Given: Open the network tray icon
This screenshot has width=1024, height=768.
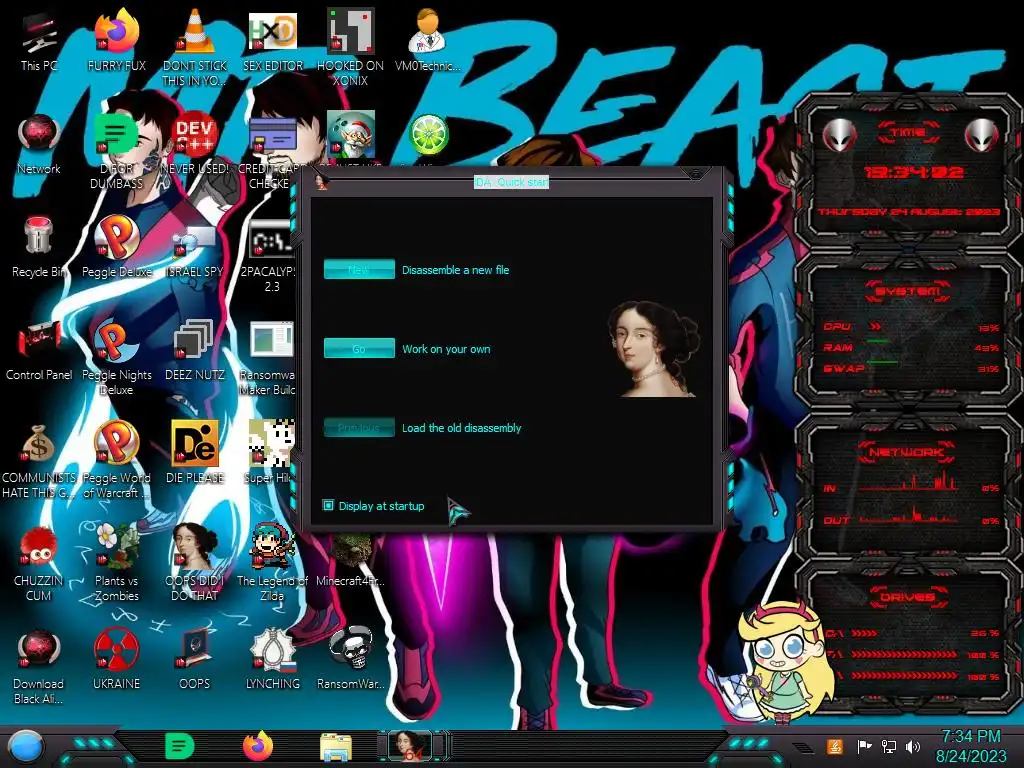Looking at the screenshot, I should coord(888,746).
